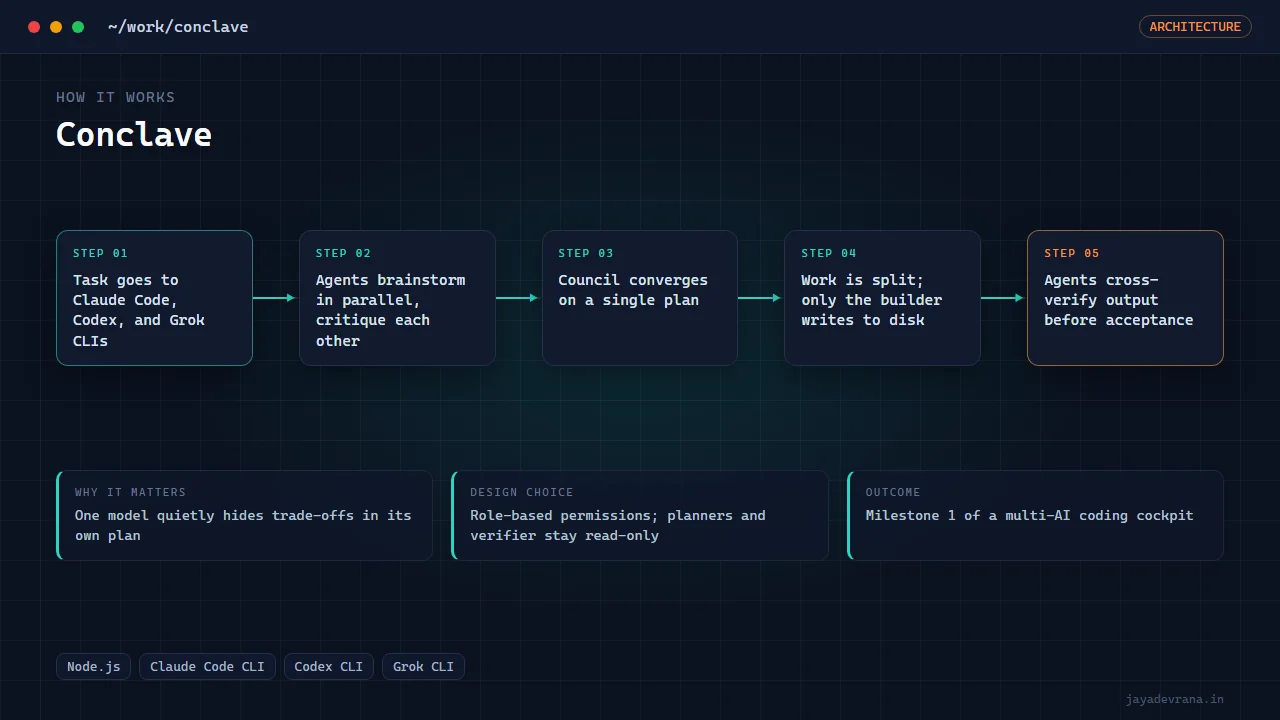
Task: Open the Step 03 council converges card
Action: coord(640,298)
